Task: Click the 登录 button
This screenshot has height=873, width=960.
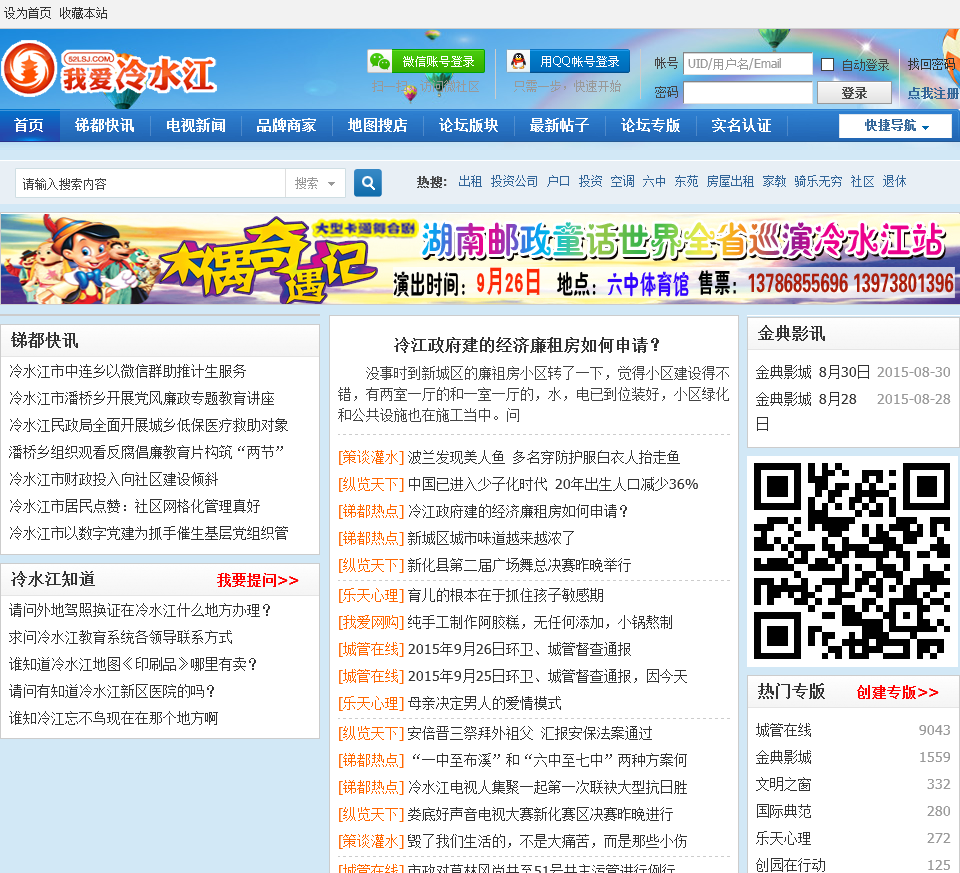Action: [854, 93]
